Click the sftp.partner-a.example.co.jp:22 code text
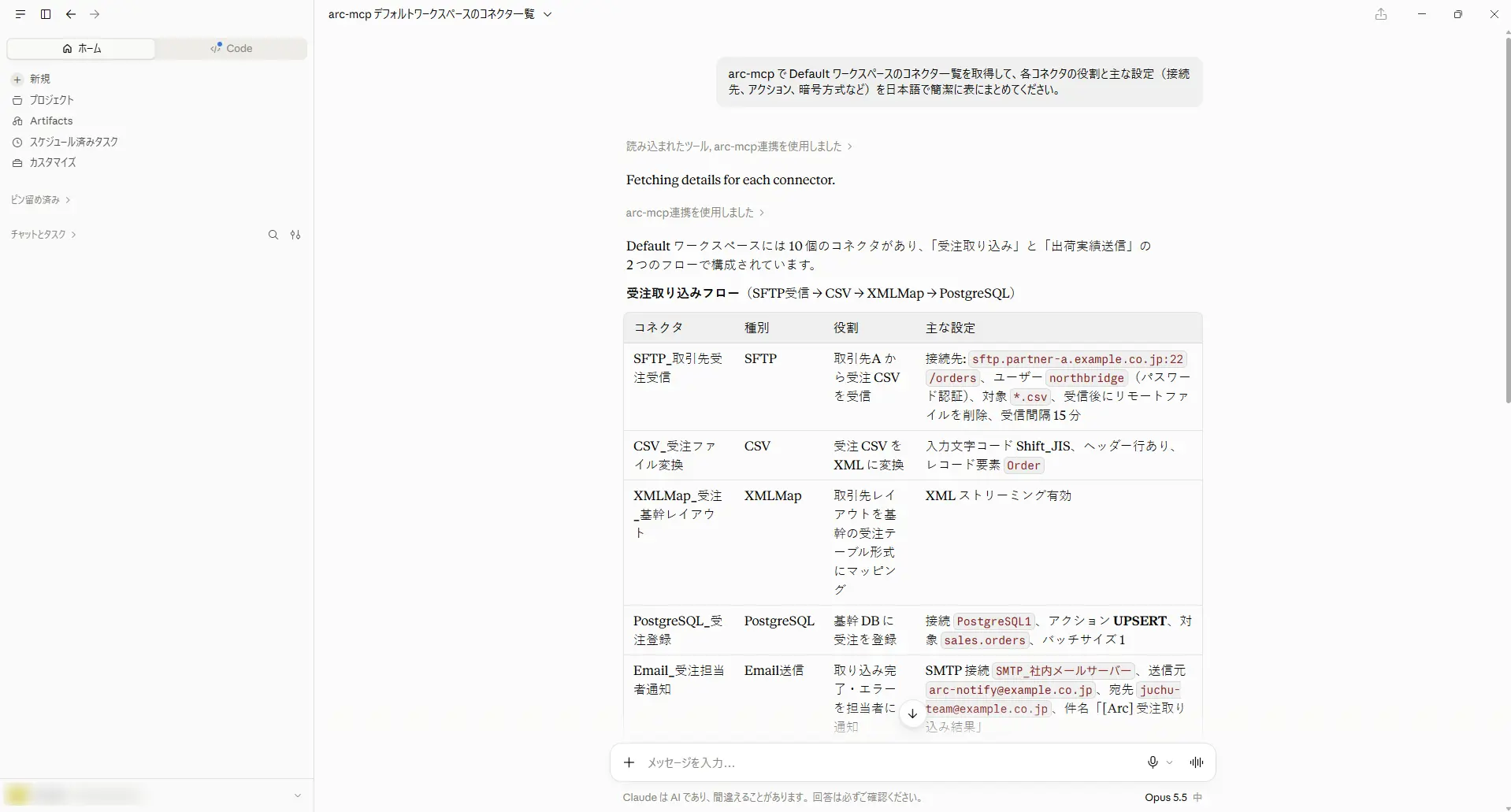 point(1077,359)
